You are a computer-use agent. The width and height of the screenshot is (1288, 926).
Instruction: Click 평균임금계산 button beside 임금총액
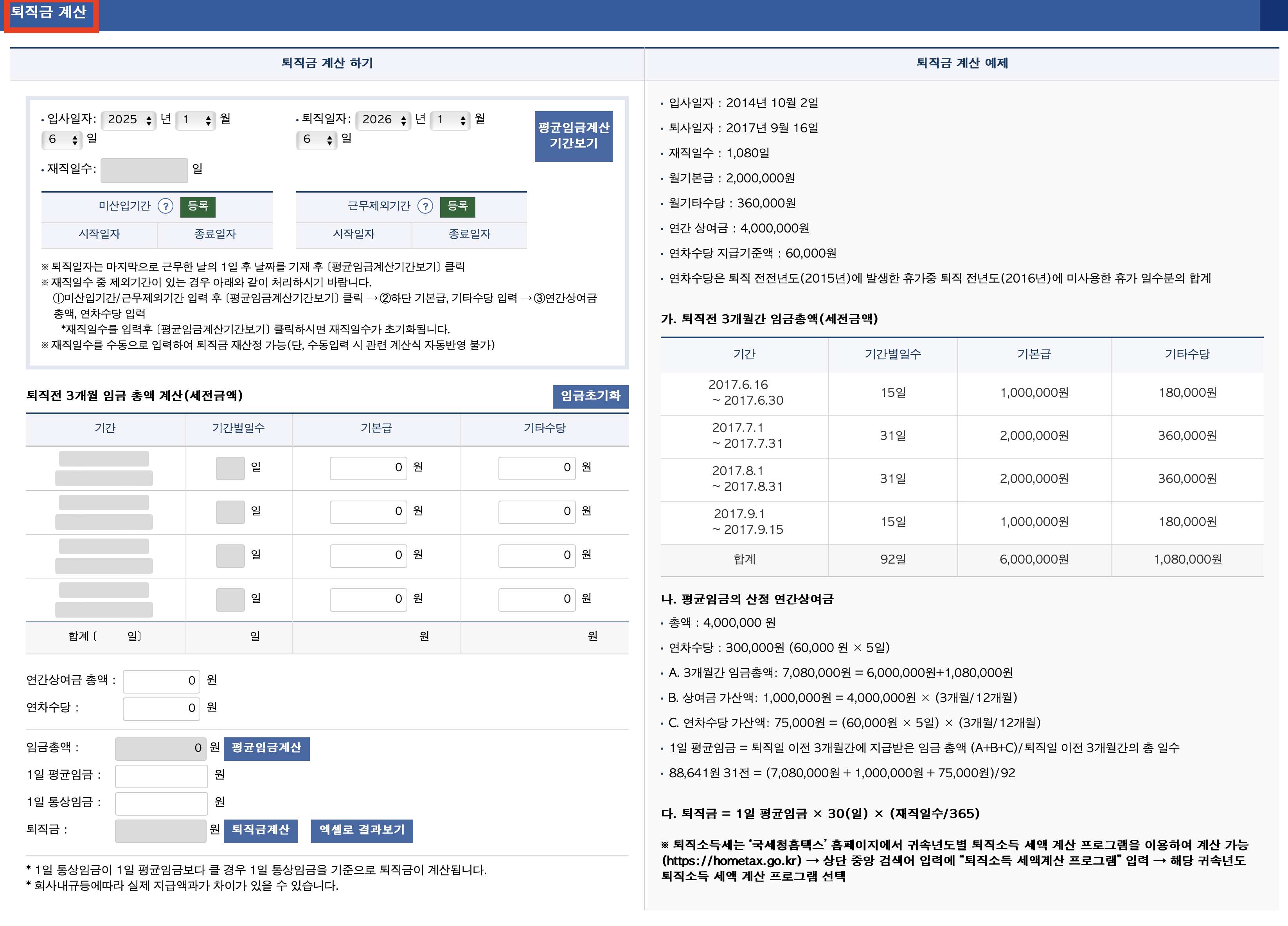click(x=266, y=748)
